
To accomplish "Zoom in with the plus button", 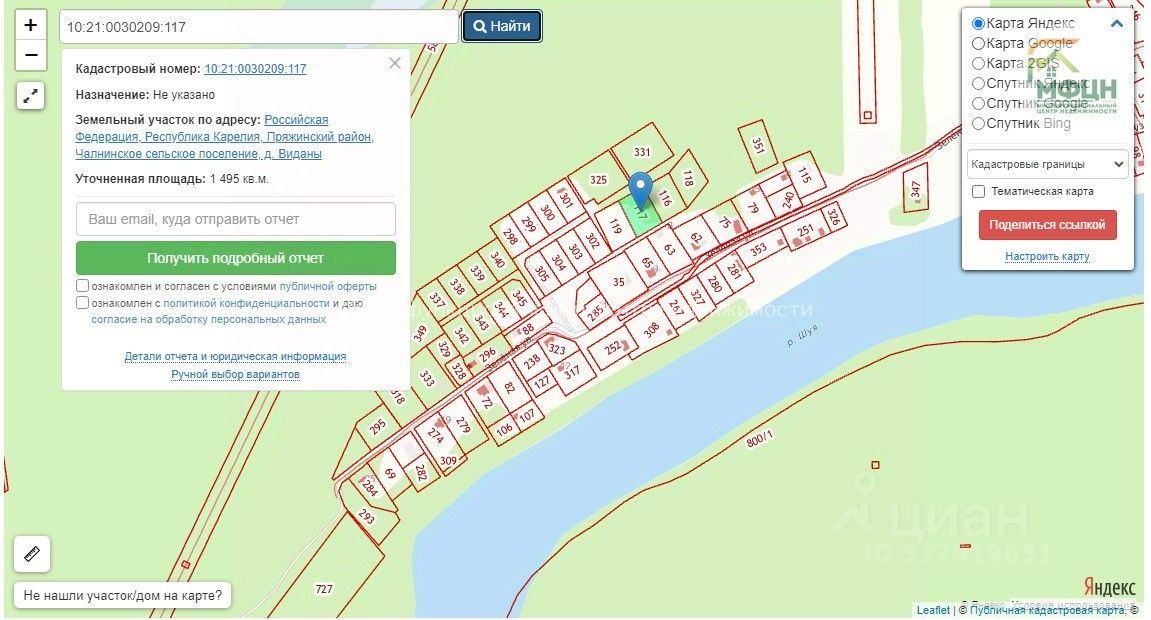I will (30, 25).
